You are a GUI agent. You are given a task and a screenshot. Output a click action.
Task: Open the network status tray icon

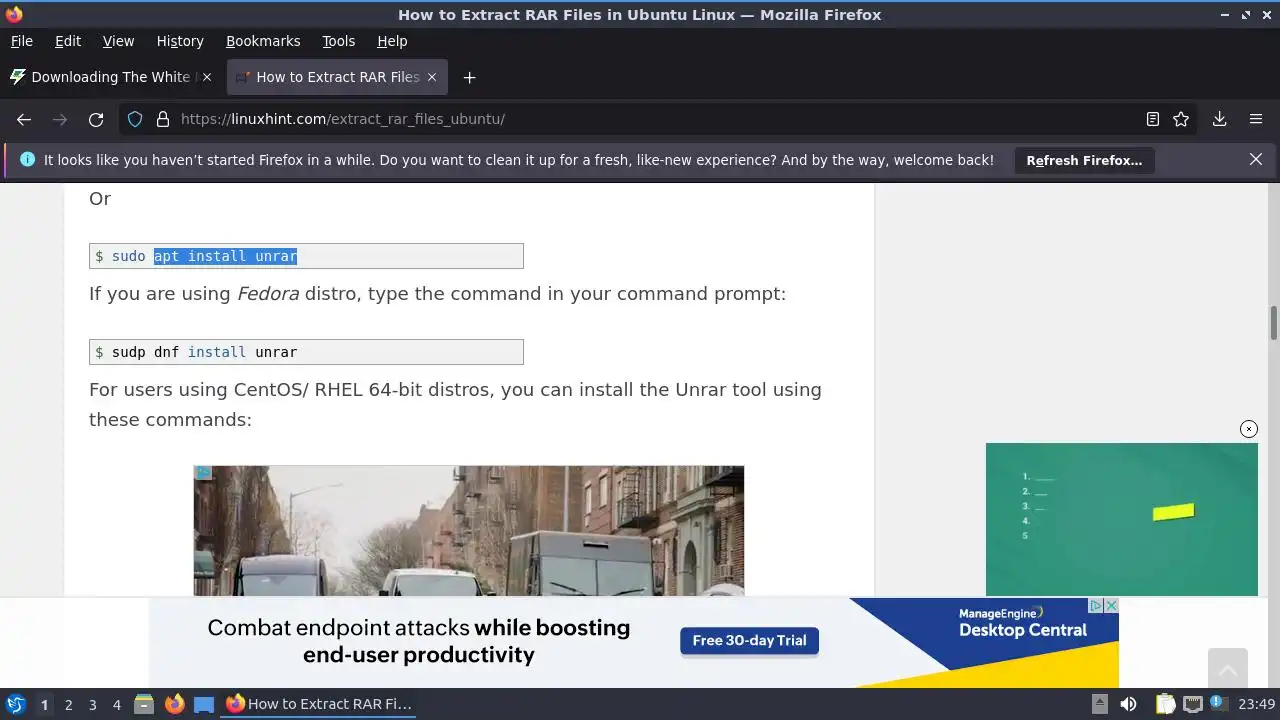click(x=1192, y=704)
